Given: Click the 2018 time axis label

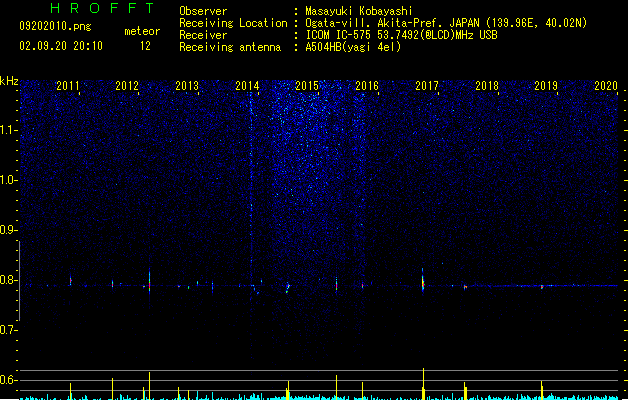Looking at the screenshot, I should pos(487,86).
